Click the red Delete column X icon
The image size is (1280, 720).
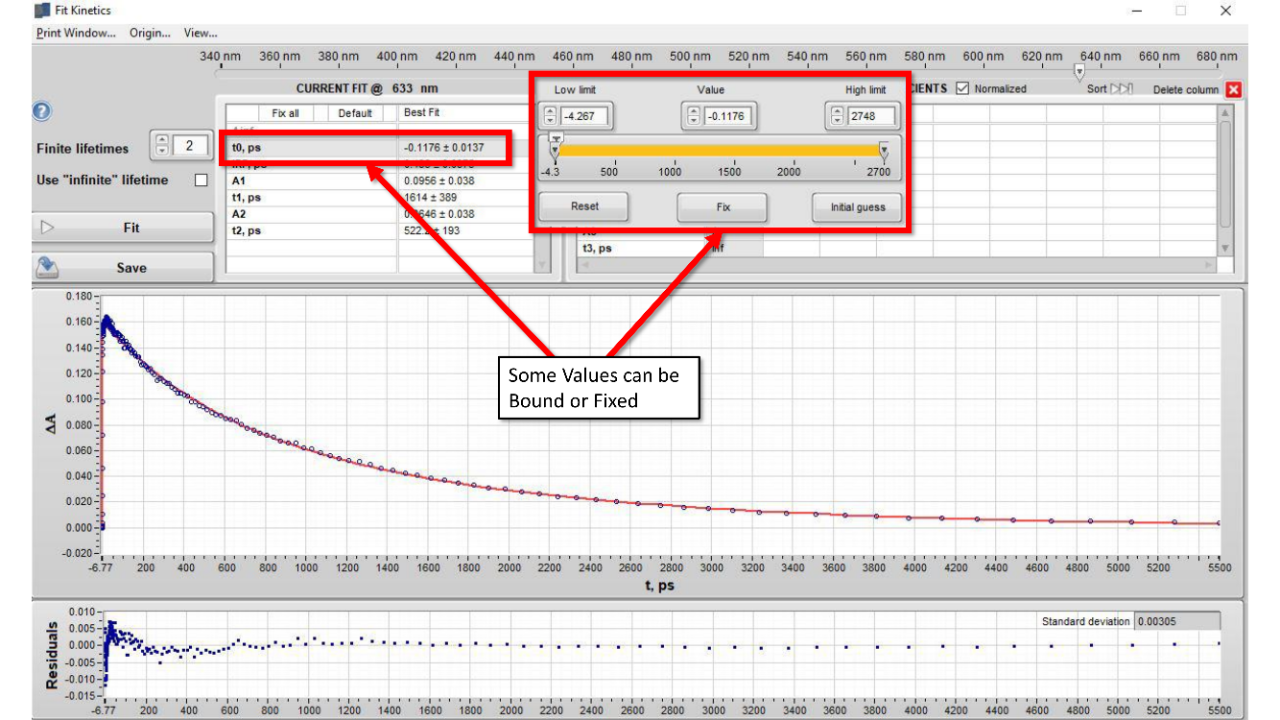[1233, 89]
